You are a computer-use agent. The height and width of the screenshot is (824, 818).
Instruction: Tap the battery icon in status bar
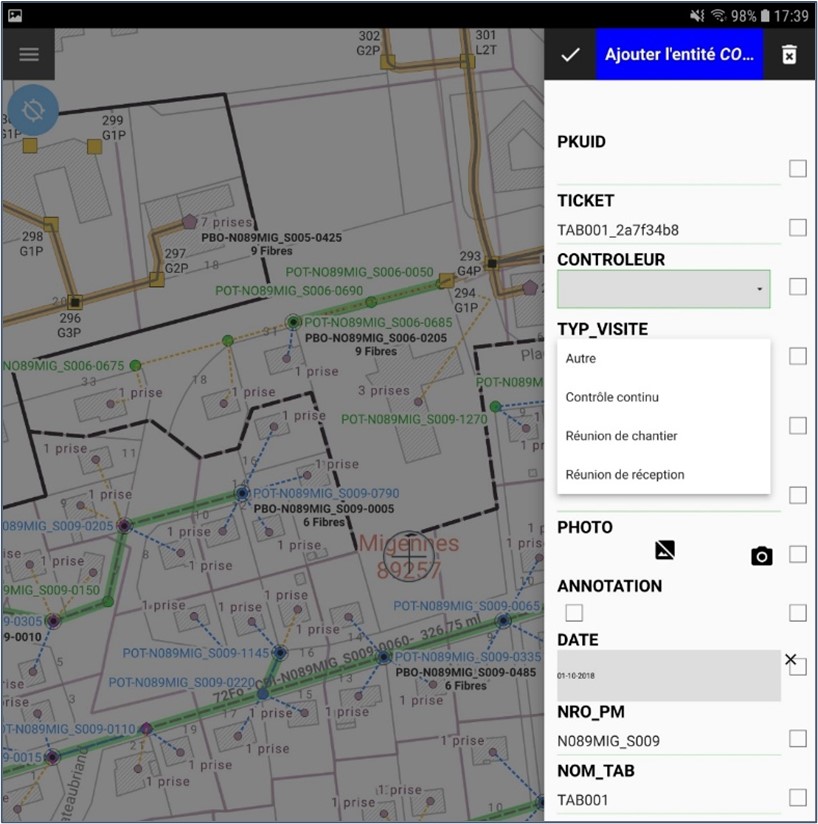click(765, 16)
